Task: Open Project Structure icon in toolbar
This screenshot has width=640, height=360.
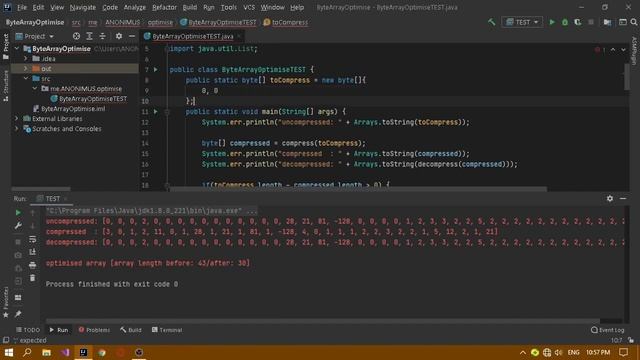Action: 607,22
